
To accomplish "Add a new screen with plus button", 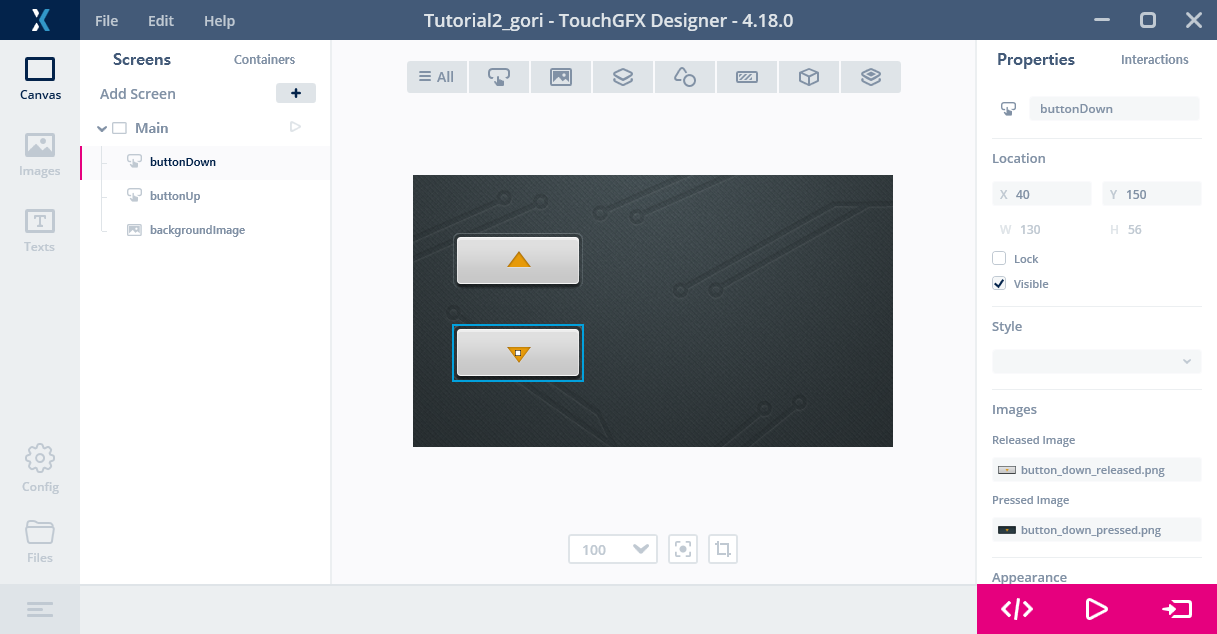I will tap(295, 93).
